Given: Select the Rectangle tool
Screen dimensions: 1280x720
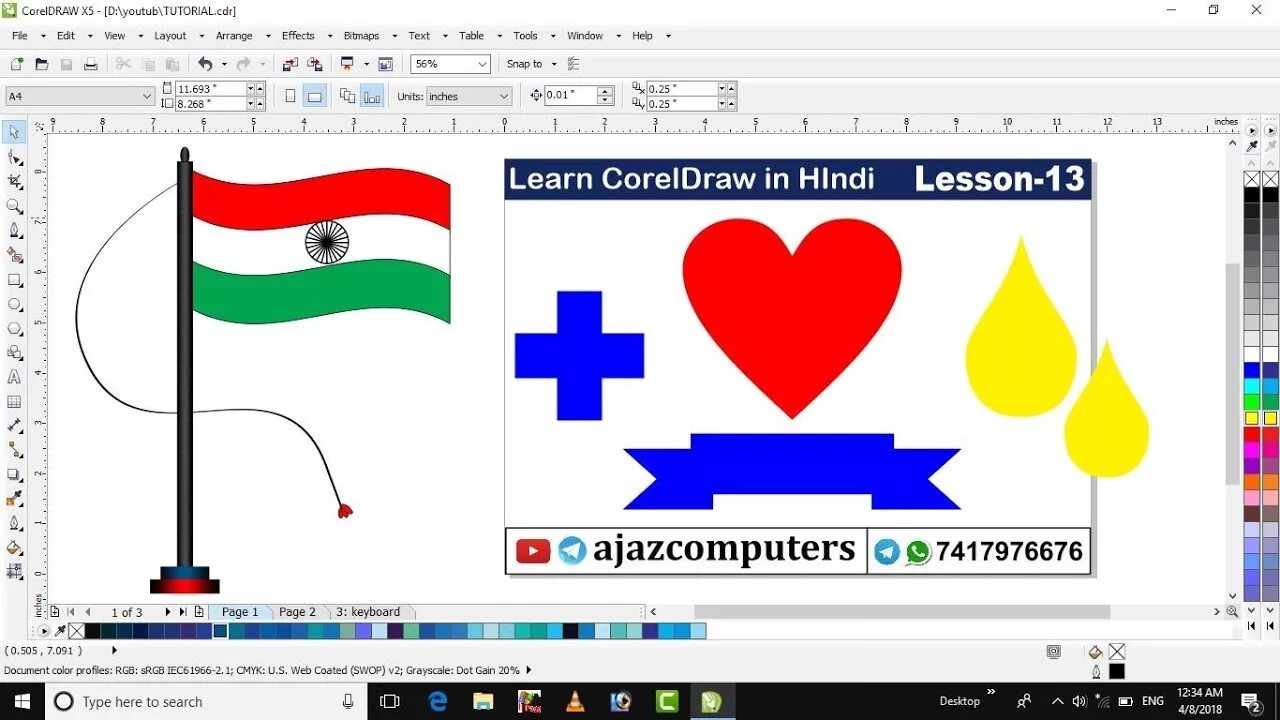Looking at the screenshot, I should pyautogui.click(x=15, y=279).
